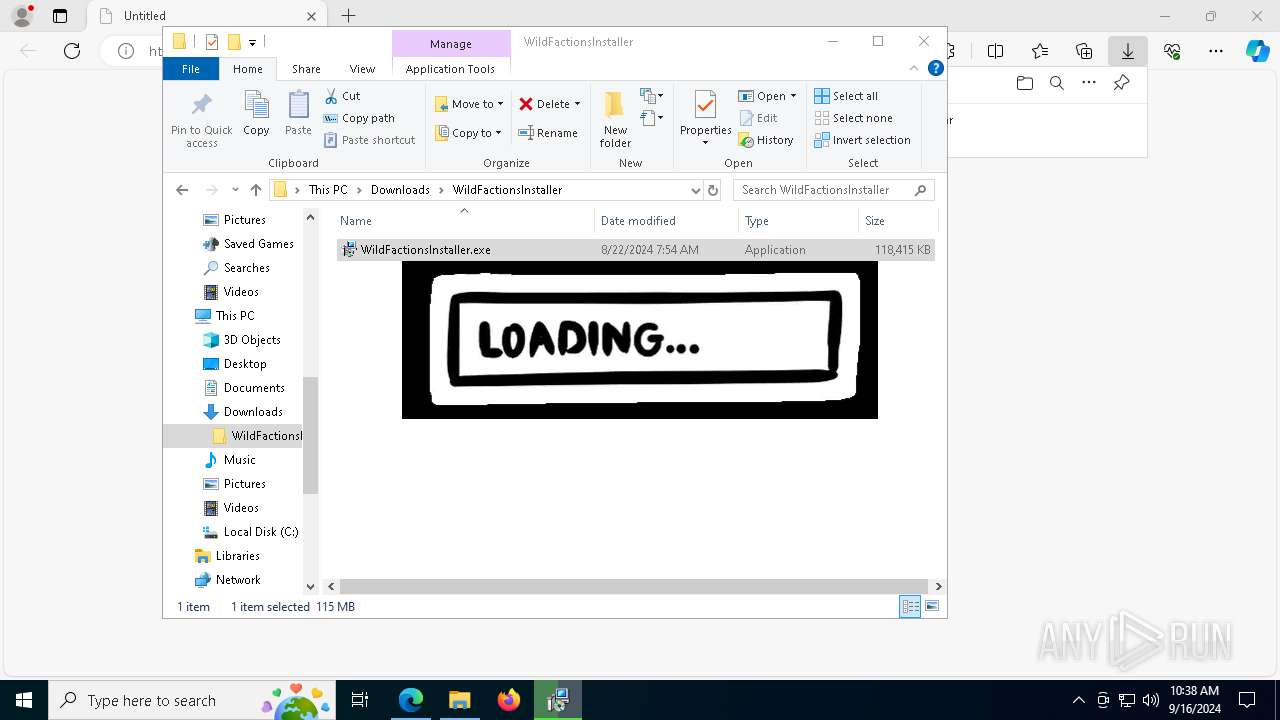Sort by the Name column header
Viewport: 1280px width, 720px height.
point(465,221)
